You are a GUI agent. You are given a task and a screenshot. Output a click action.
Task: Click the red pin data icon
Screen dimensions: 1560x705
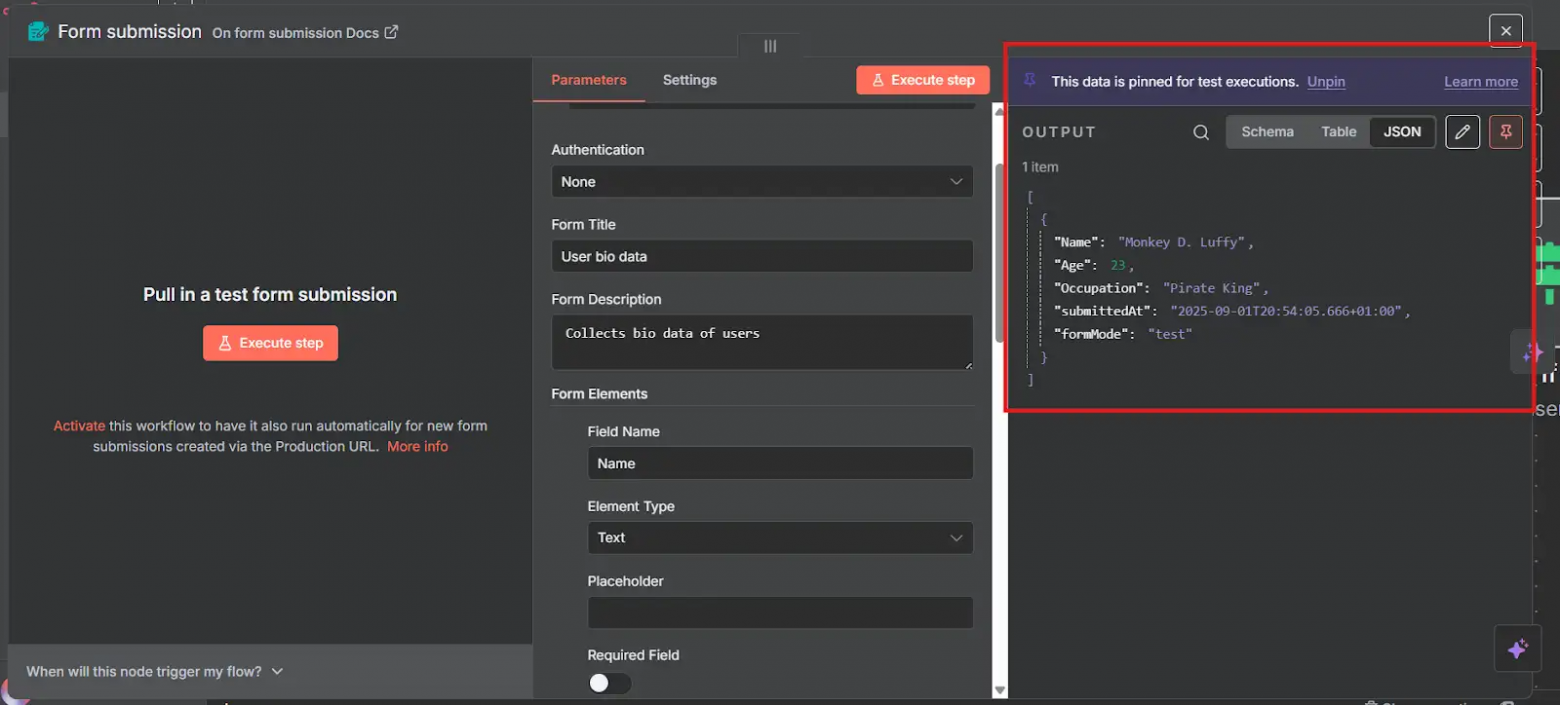[x=1506, y=132]
